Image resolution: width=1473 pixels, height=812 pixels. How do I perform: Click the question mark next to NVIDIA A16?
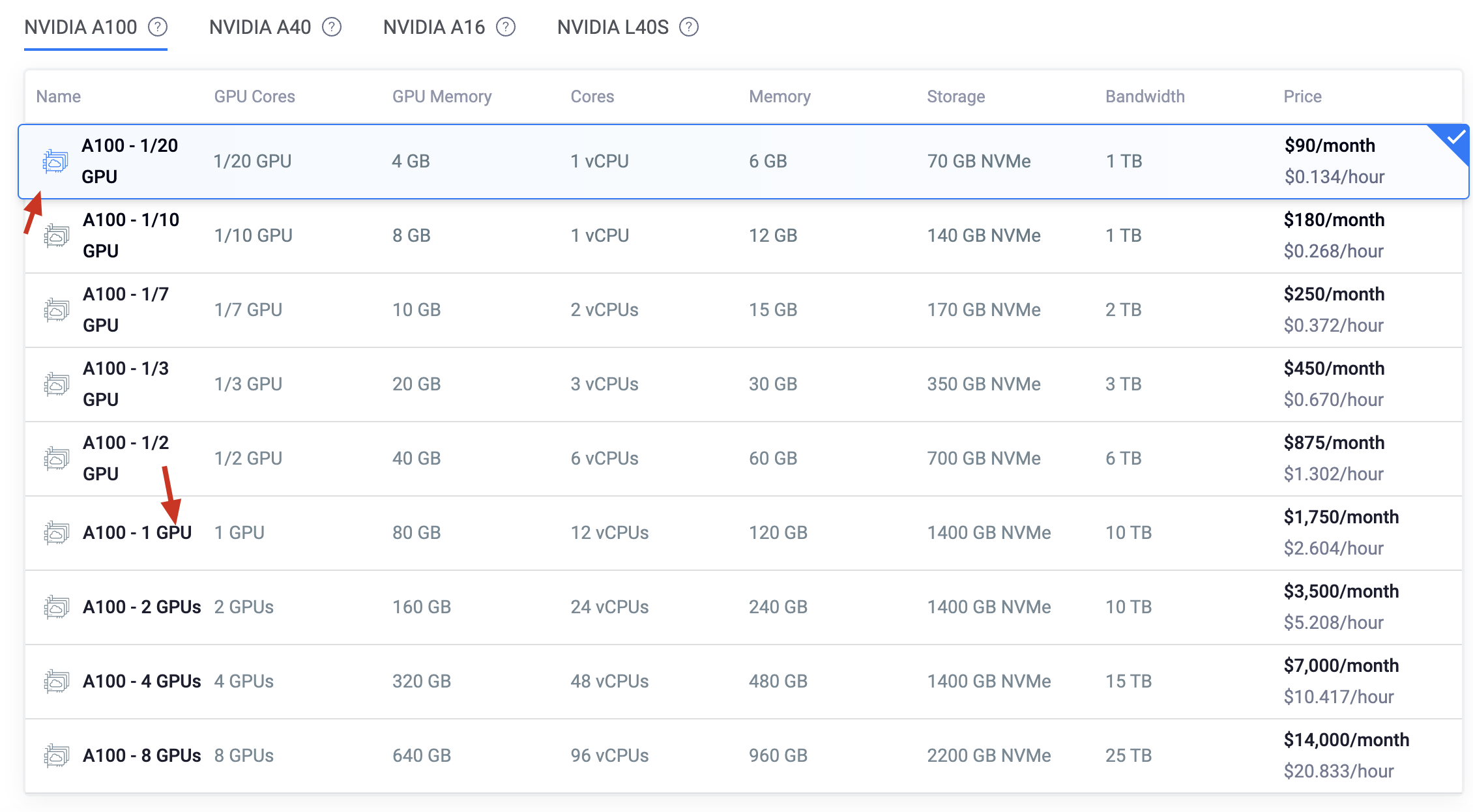pyautogui.click(x=506, y=27)
